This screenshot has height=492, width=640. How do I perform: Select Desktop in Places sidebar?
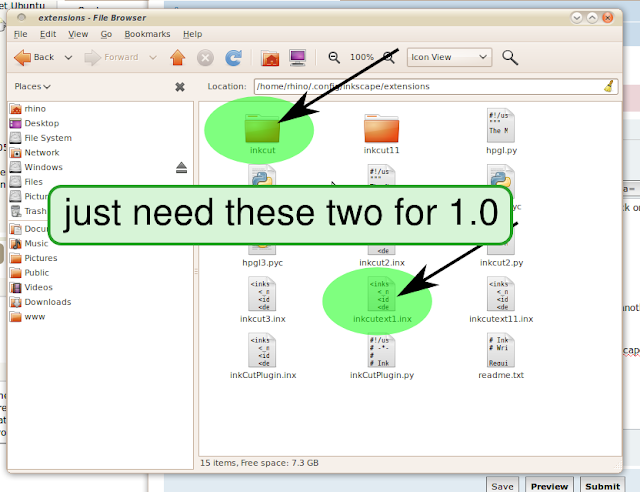click(35, 123)
